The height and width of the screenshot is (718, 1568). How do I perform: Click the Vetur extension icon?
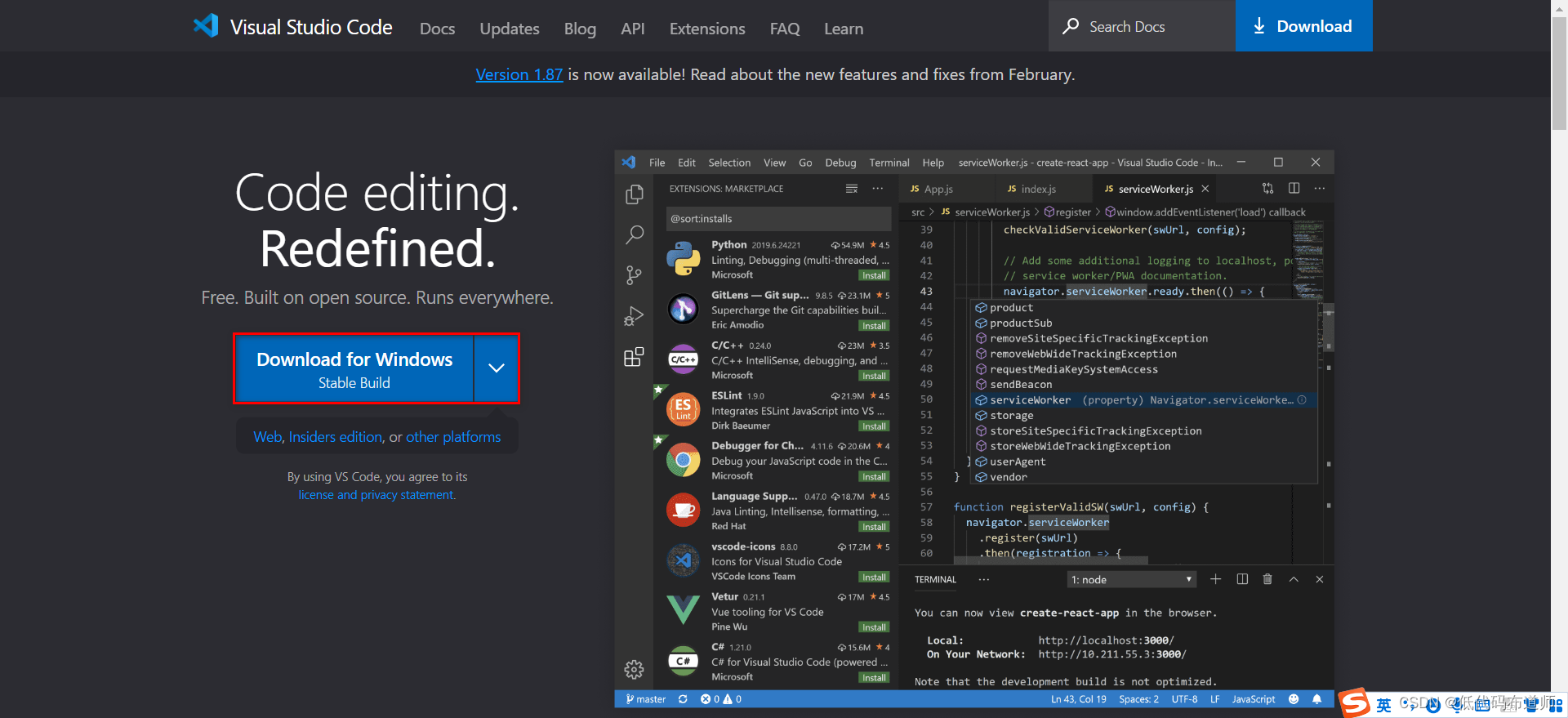[x=684, y=610]
